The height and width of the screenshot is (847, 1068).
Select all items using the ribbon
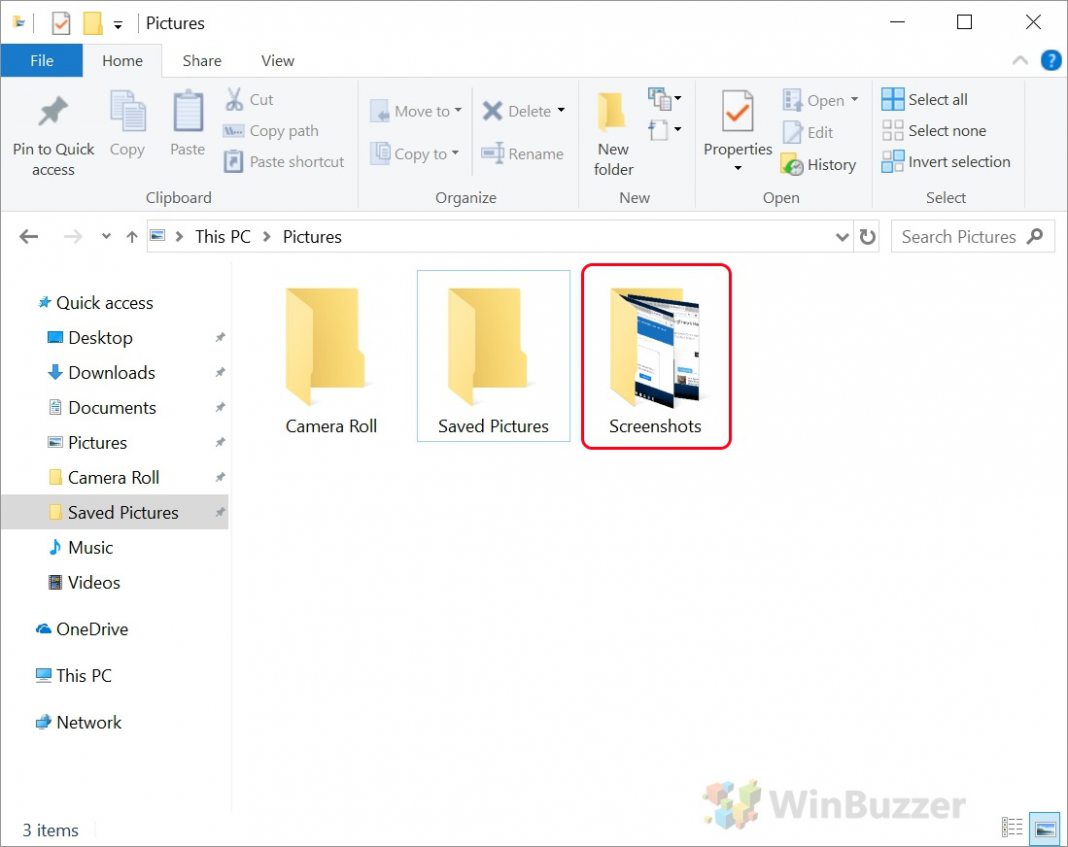924,98
